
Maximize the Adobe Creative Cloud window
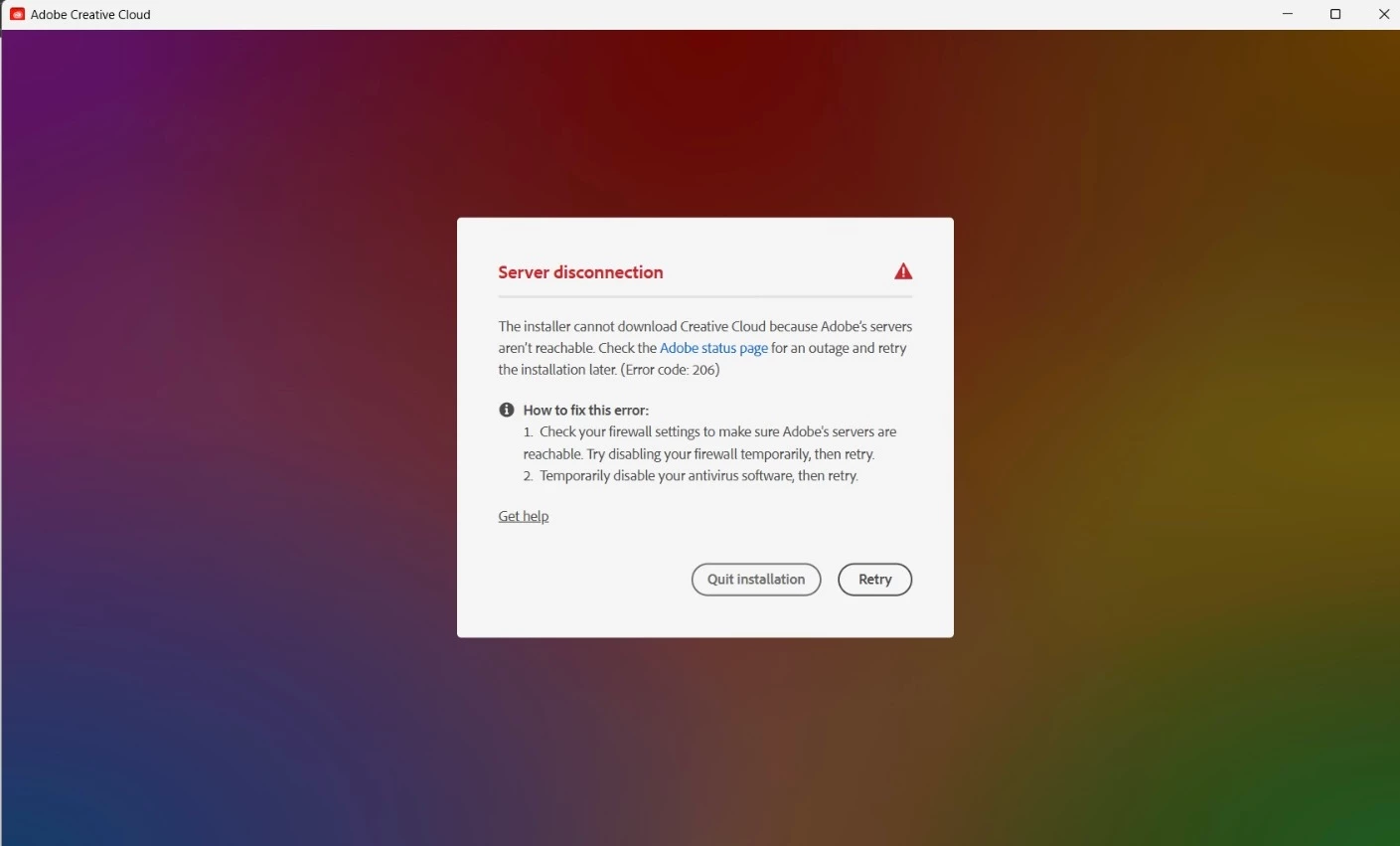coord(1335,14)
